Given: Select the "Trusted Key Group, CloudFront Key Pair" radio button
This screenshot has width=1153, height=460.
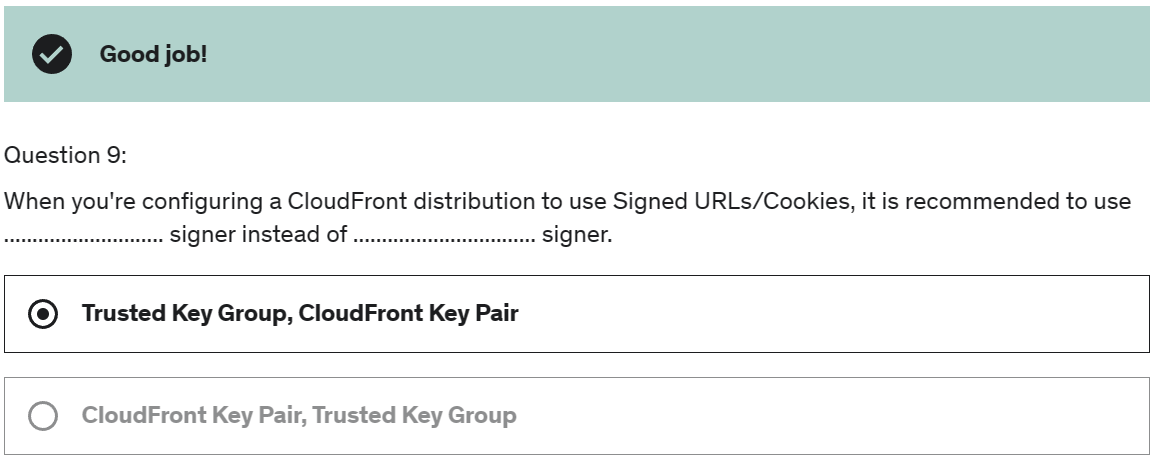Looking at the screenshot, I should point(43,314).
